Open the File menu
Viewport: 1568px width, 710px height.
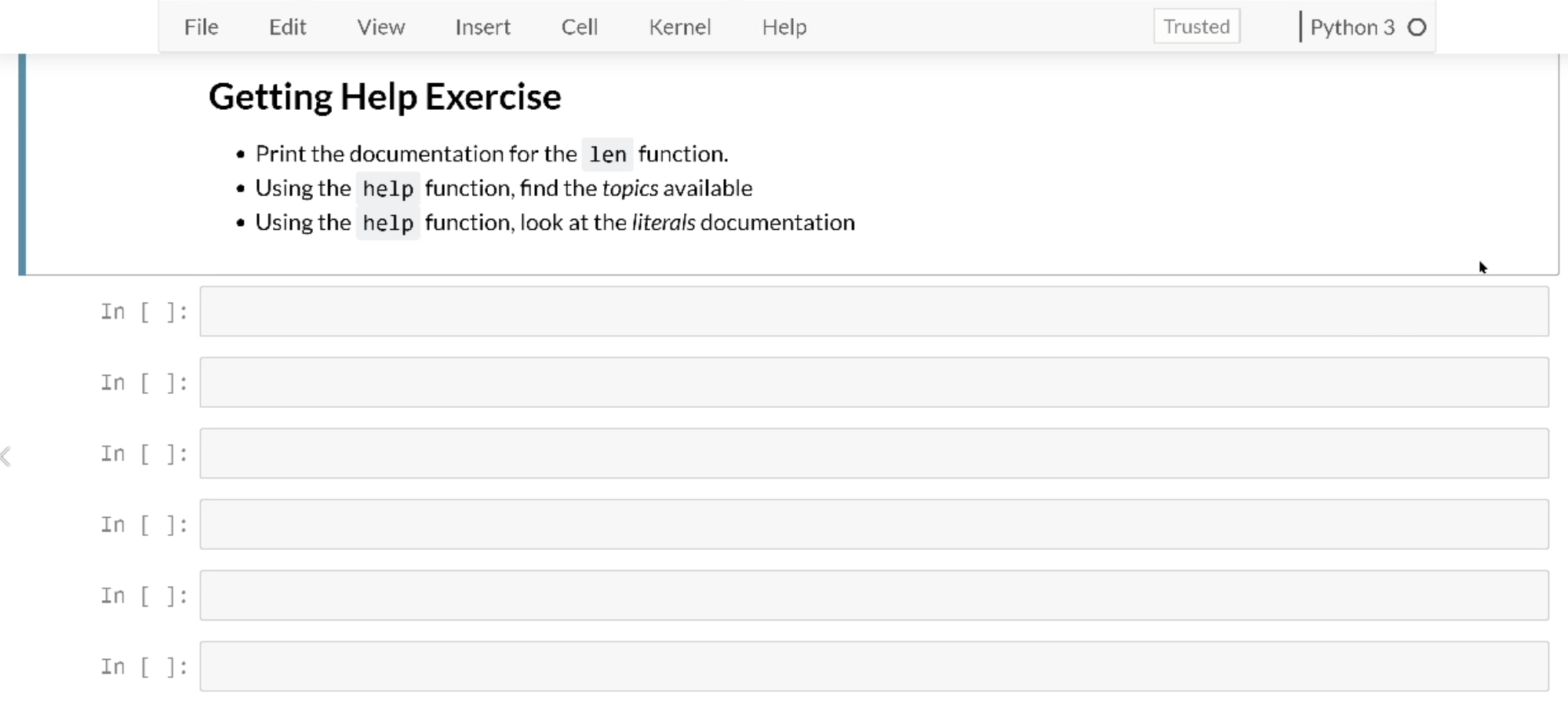pos(201,27)
